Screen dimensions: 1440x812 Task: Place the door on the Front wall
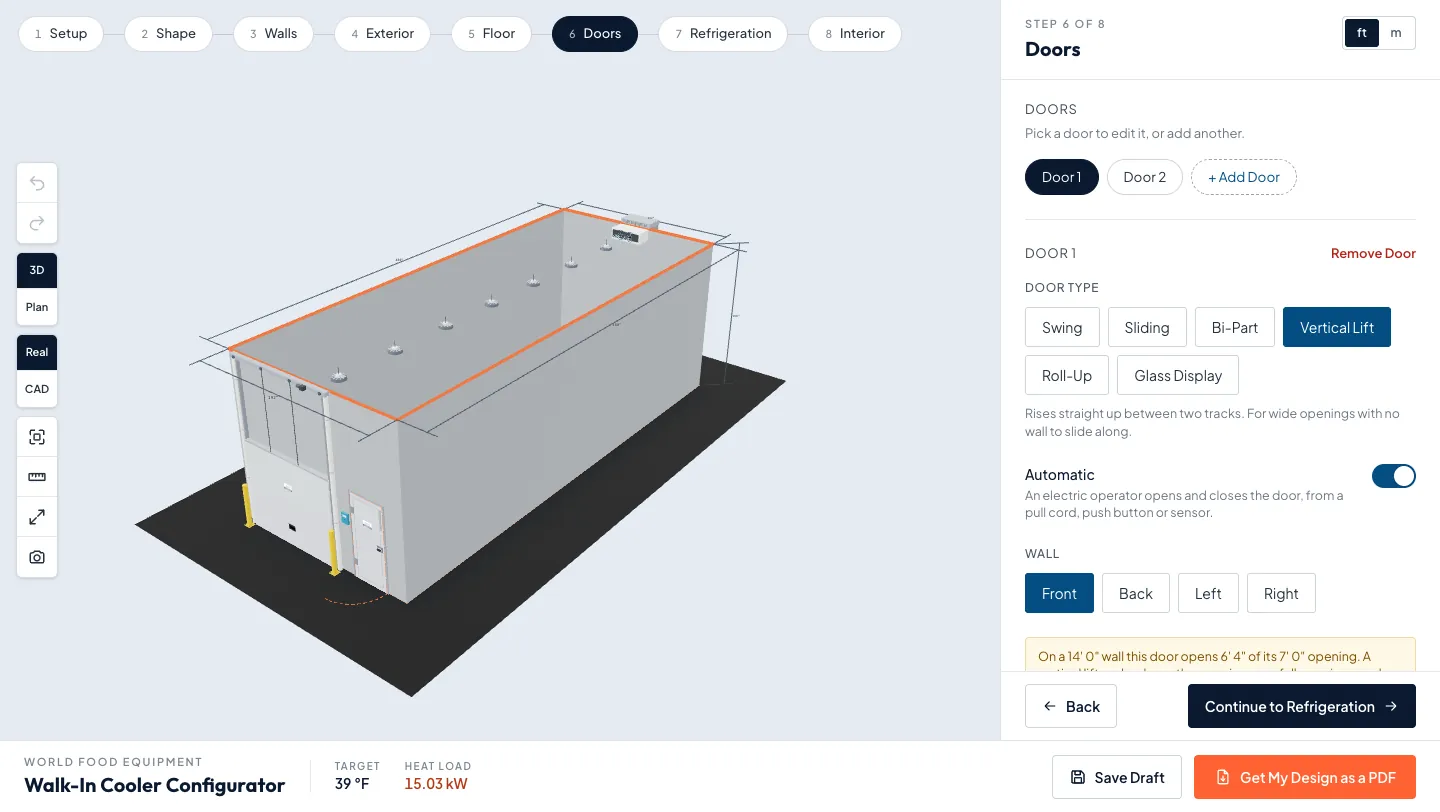point(1059,593)
